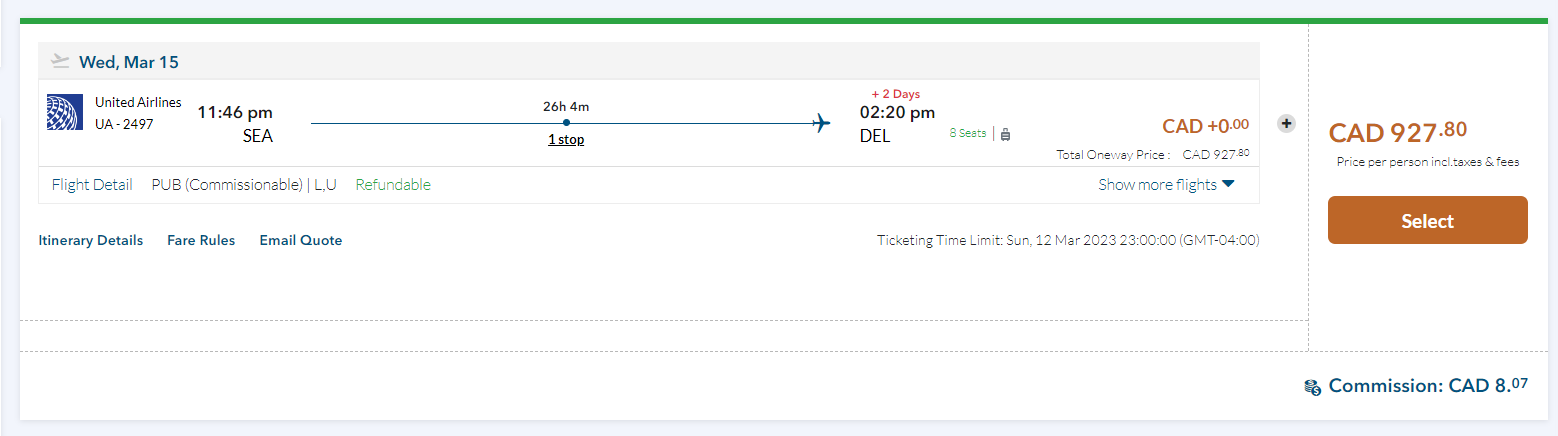Click the airplane icon ending the route line

821,123
